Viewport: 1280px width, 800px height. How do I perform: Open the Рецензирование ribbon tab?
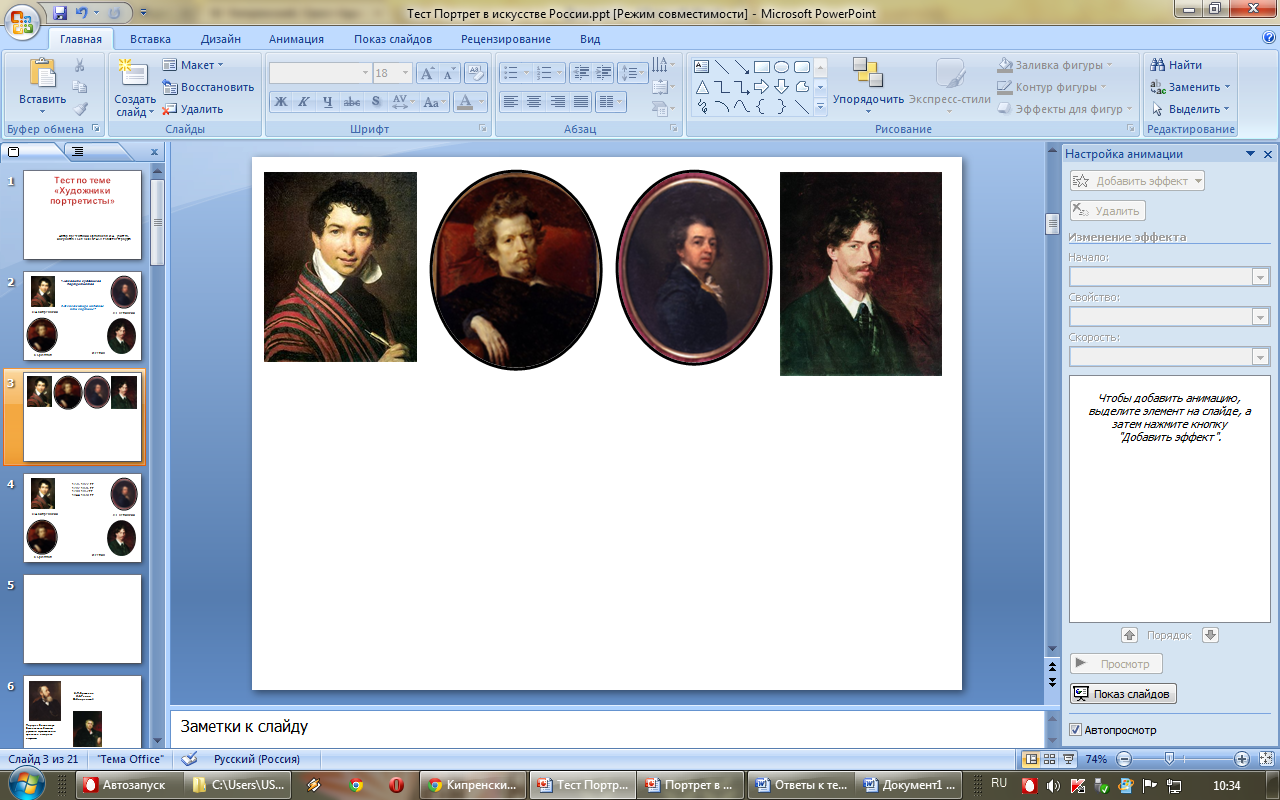pos(506,39)
